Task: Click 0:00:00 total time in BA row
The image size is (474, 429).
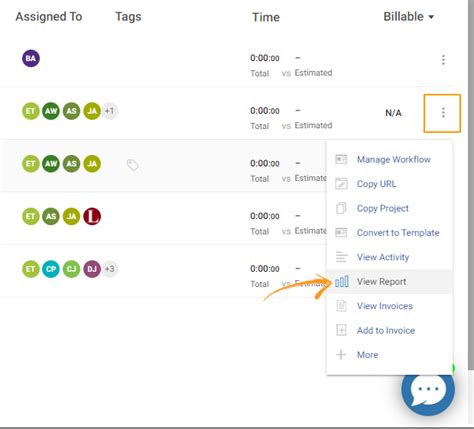Action: coord(265,58)
